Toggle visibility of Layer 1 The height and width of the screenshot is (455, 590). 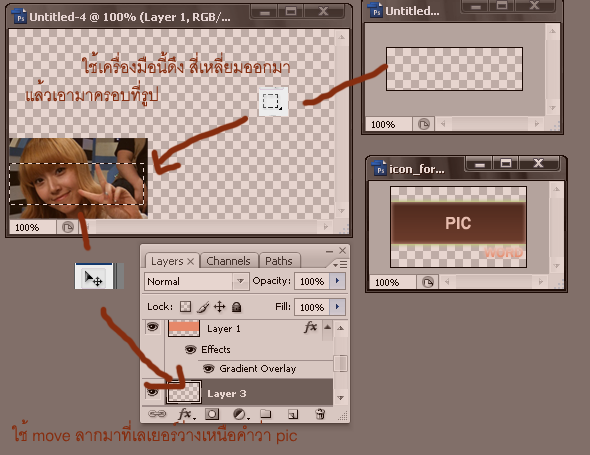pyautogui.click(x=152, y=327)
